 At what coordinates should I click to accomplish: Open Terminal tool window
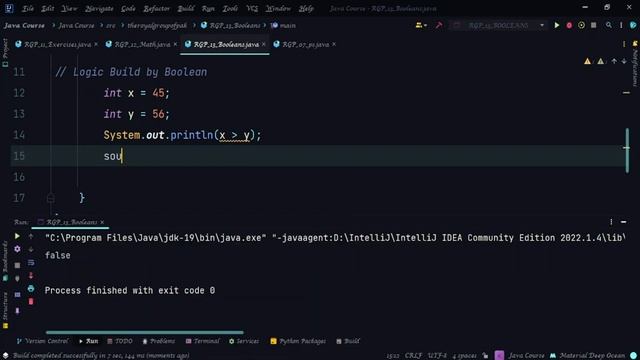(202, 341)
